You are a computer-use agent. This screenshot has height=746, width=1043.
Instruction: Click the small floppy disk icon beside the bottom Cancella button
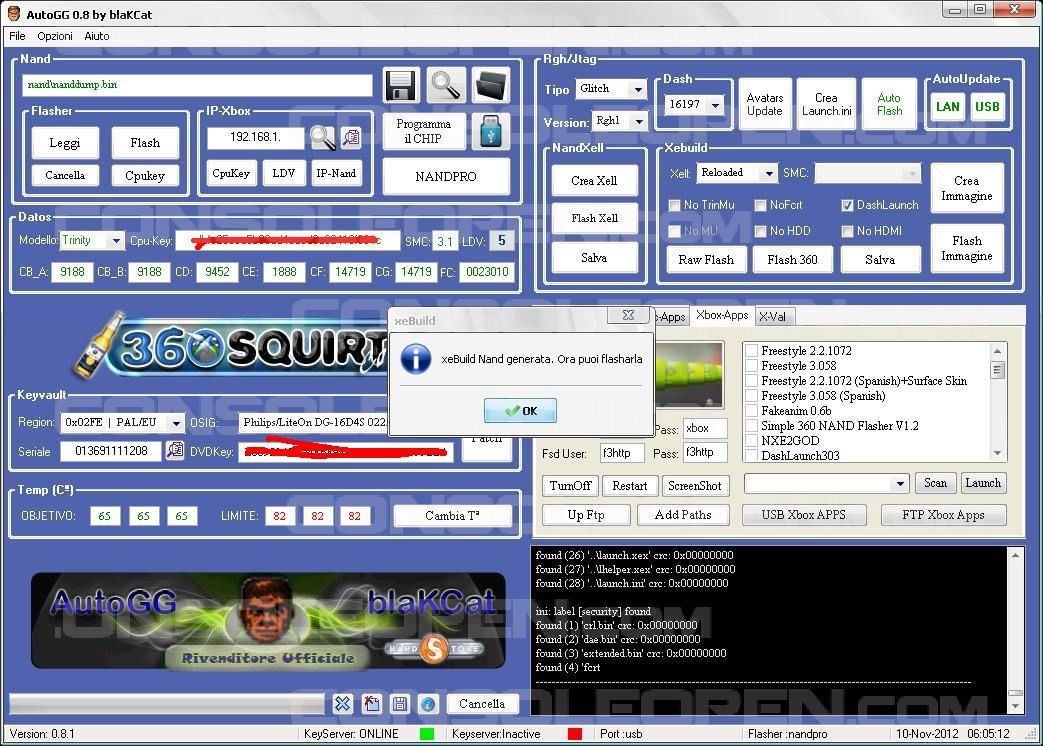point(400,703)
